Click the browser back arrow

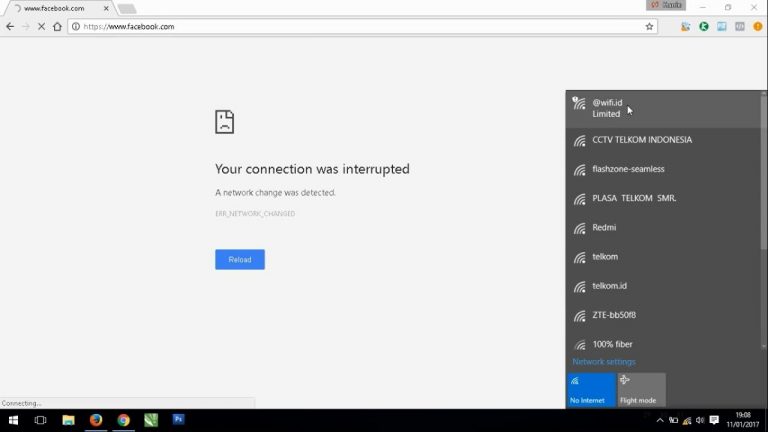tap(10, 26)
